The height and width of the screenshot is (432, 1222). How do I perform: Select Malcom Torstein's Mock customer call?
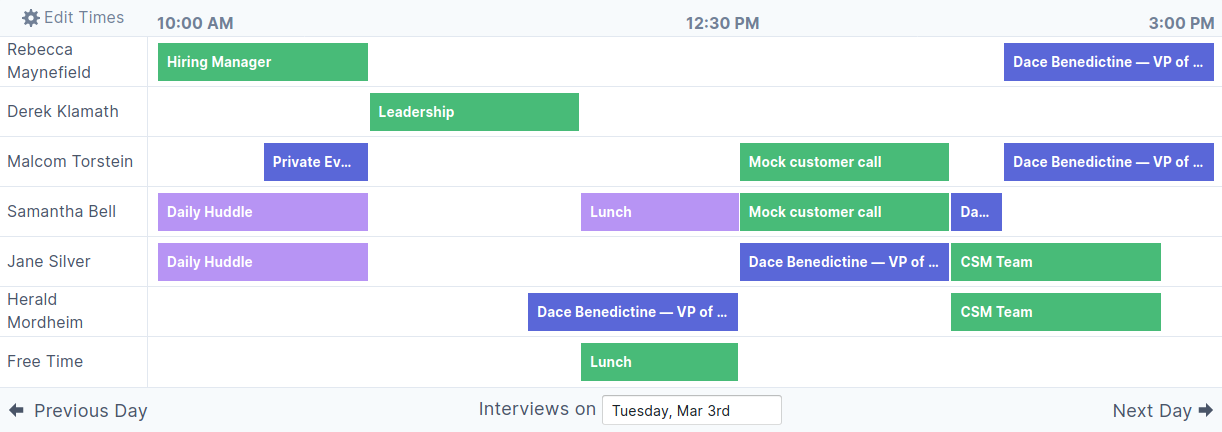coord(844,162)
